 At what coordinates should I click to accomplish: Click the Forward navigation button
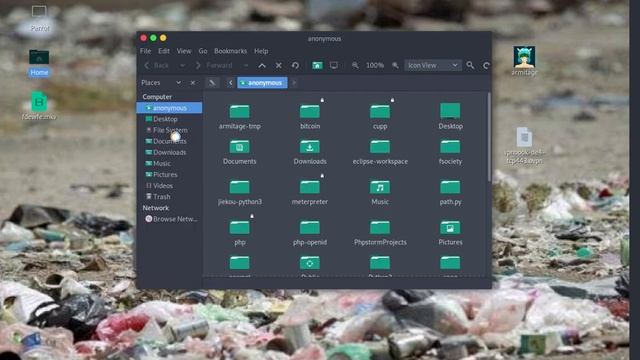pos(214,65)
